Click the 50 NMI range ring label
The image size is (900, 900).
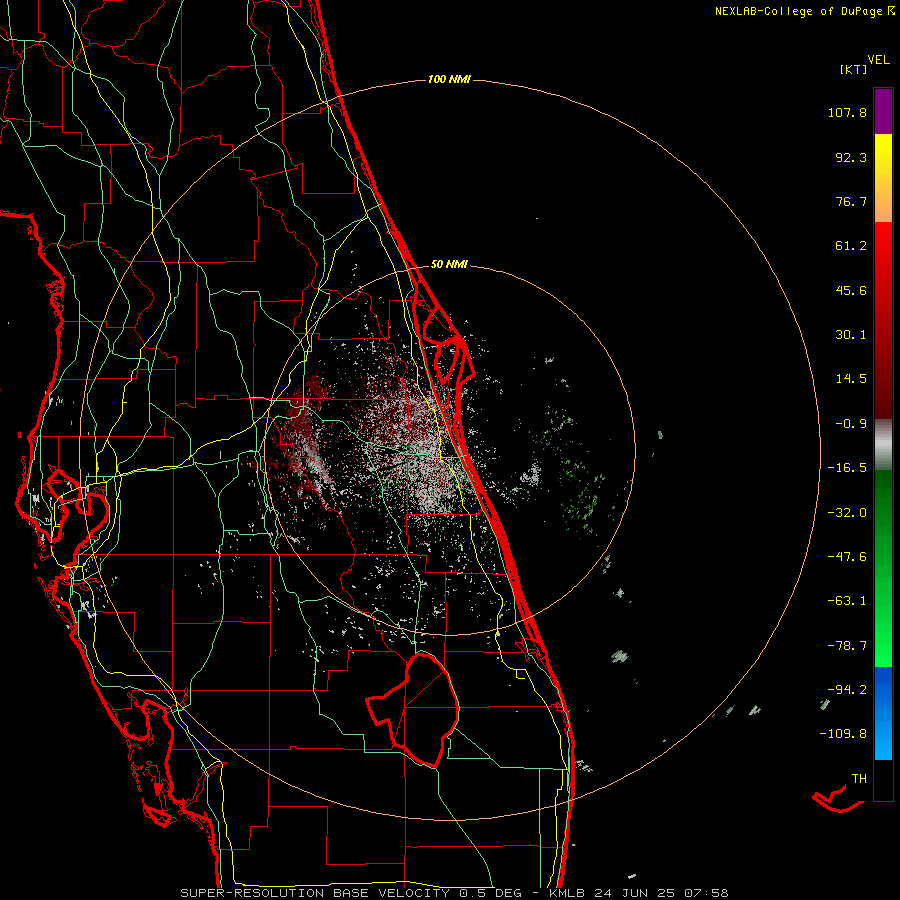[449, 265]
